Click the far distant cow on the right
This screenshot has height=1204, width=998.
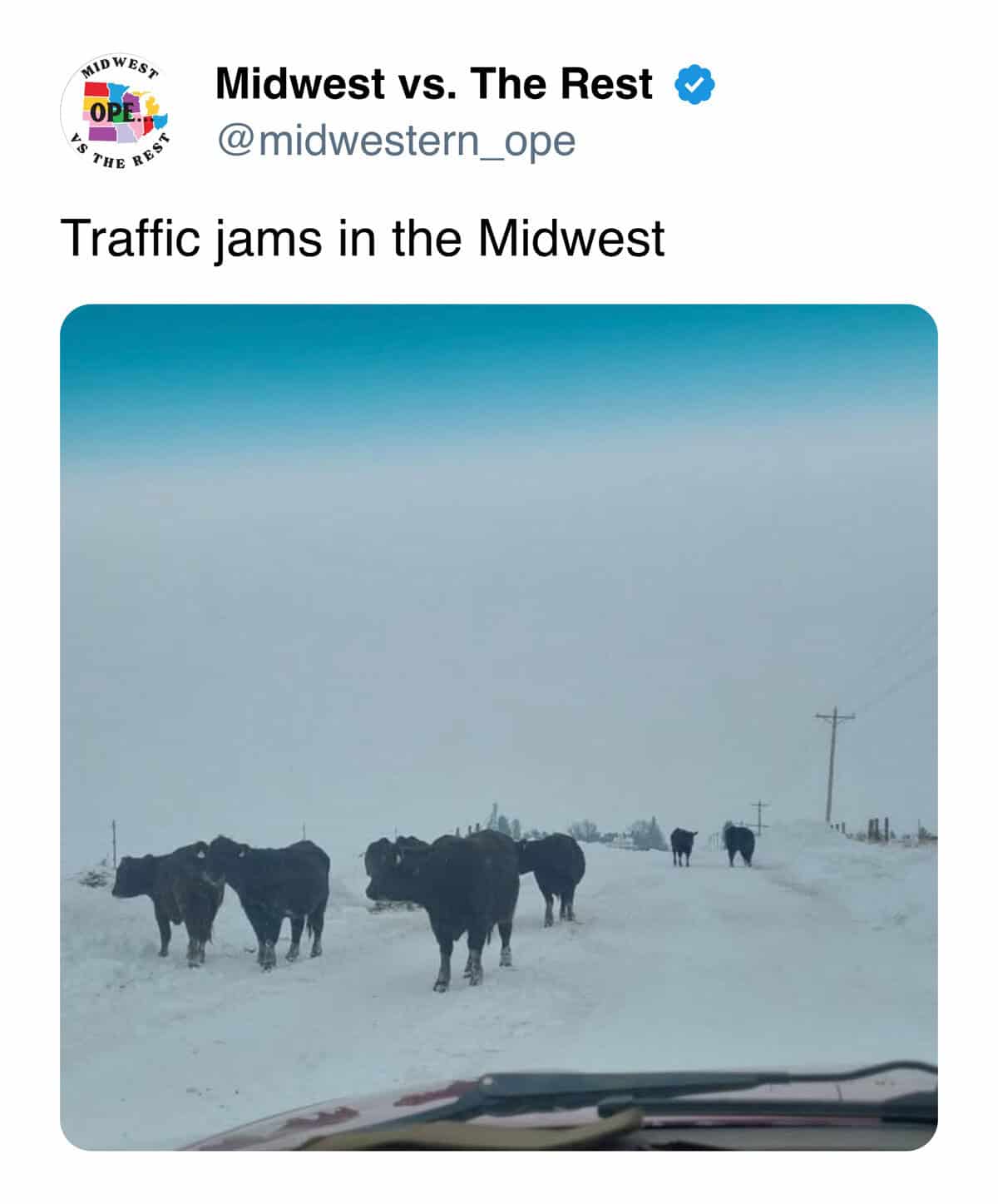[x=739, y=844]
